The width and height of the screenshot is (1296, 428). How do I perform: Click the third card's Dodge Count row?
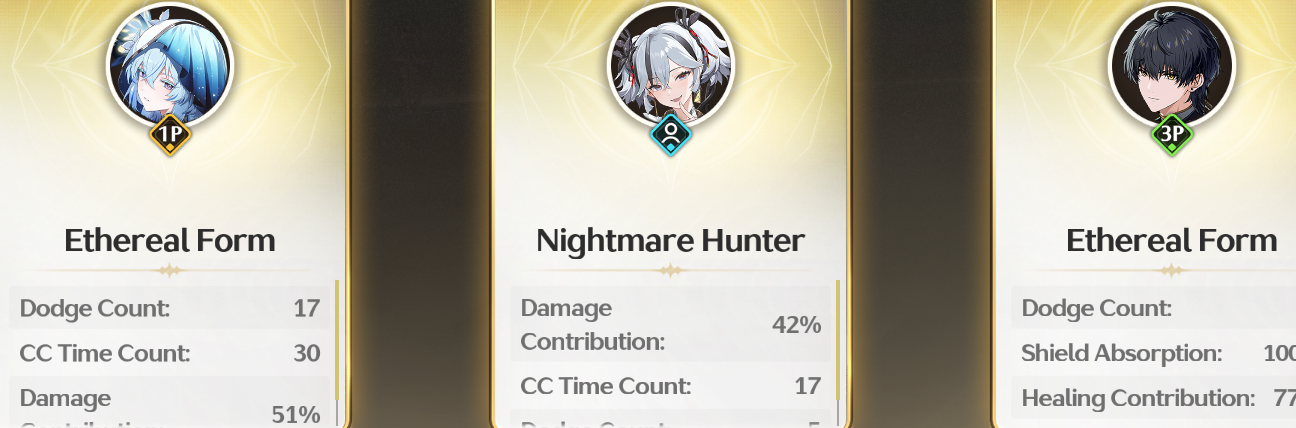click(x=1154, y=308)
